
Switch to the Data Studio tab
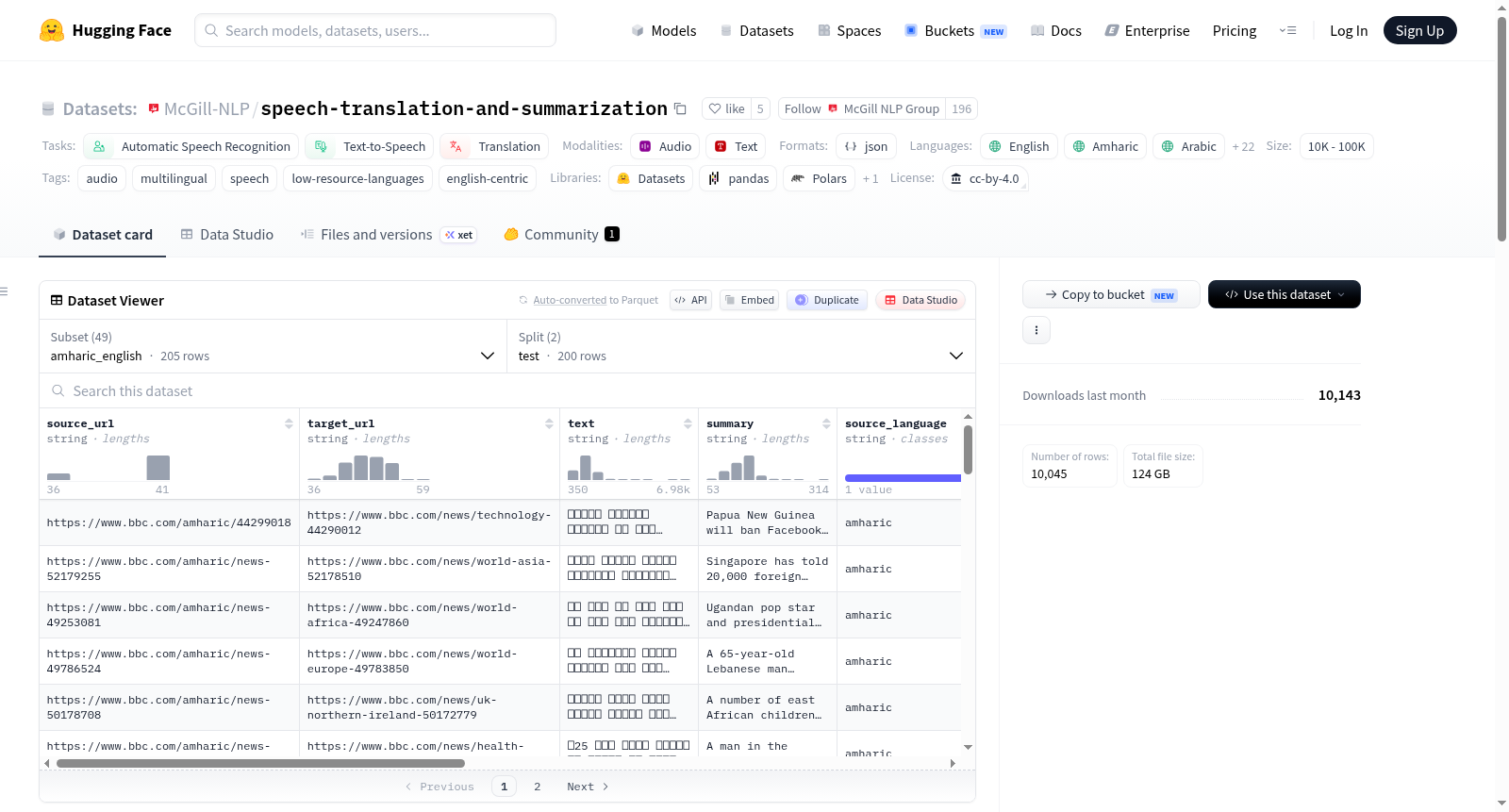pos(226,234)
